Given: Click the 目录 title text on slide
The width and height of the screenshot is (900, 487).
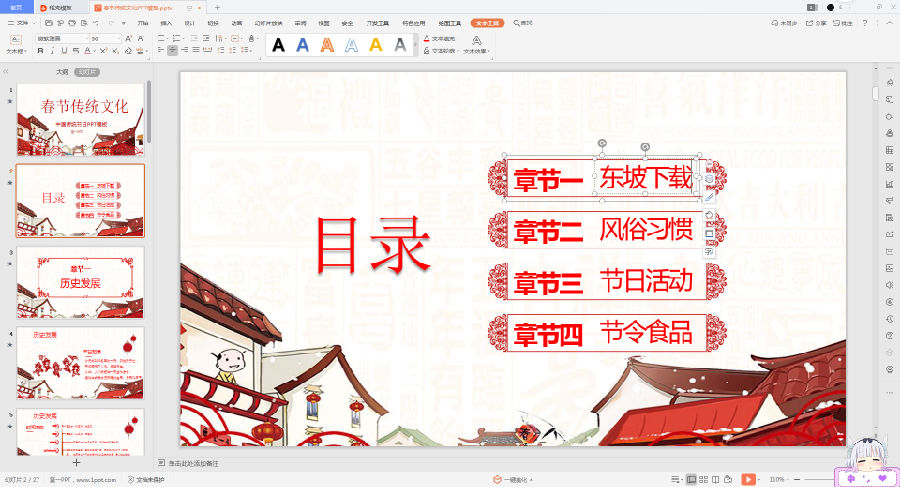Looking at the screenshot, I should click(373, 245).
